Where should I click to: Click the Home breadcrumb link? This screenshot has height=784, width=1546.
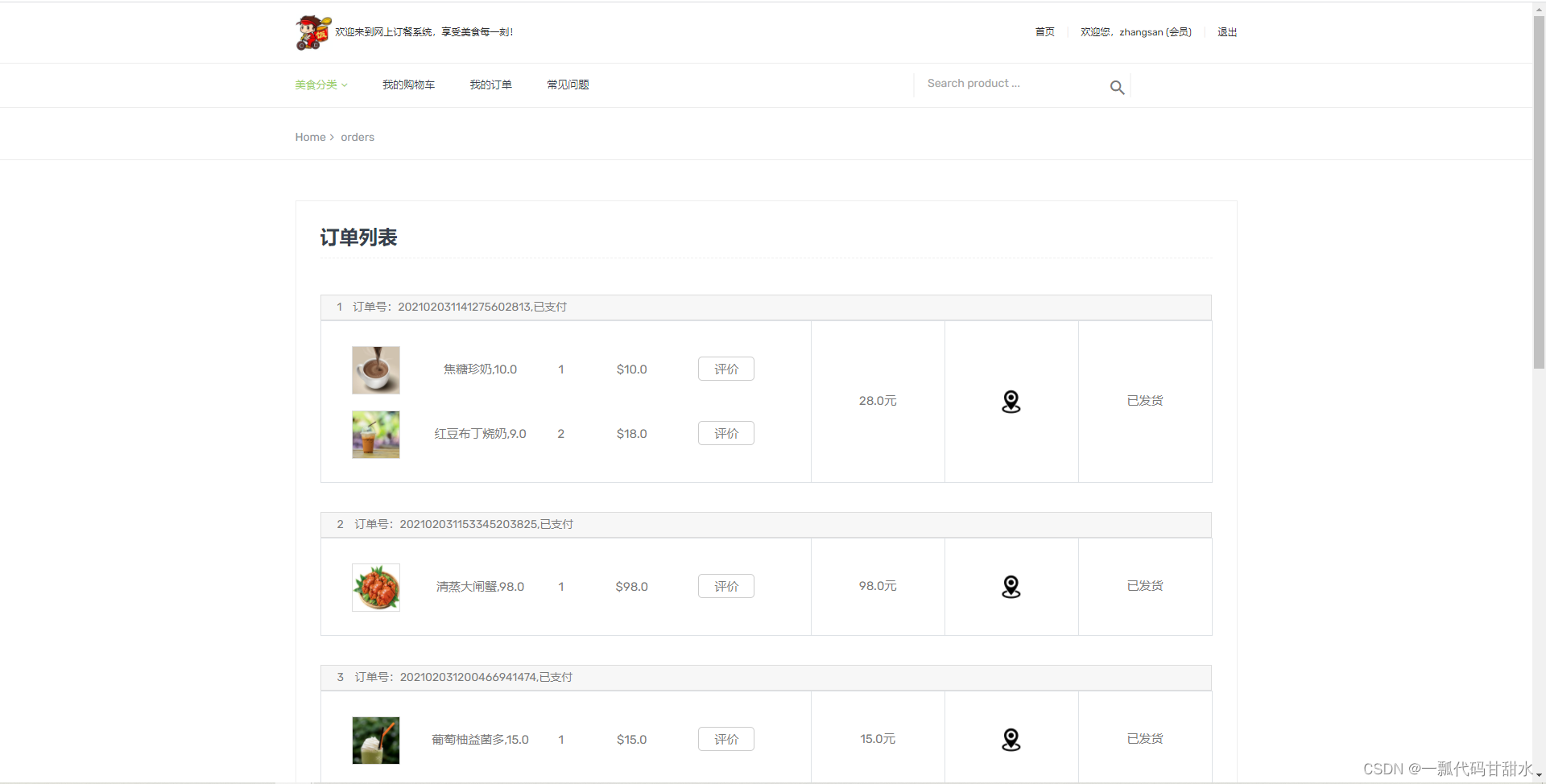pyautogui.click(x=310, y=137)
